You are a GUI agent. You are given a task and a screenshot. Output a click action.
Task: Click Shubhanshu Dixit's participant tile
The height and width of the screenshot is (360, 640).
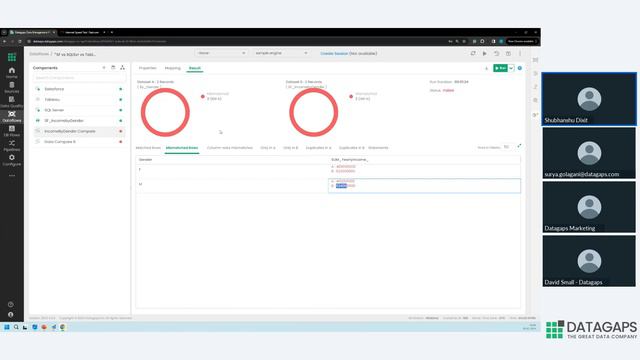(589, 99)
